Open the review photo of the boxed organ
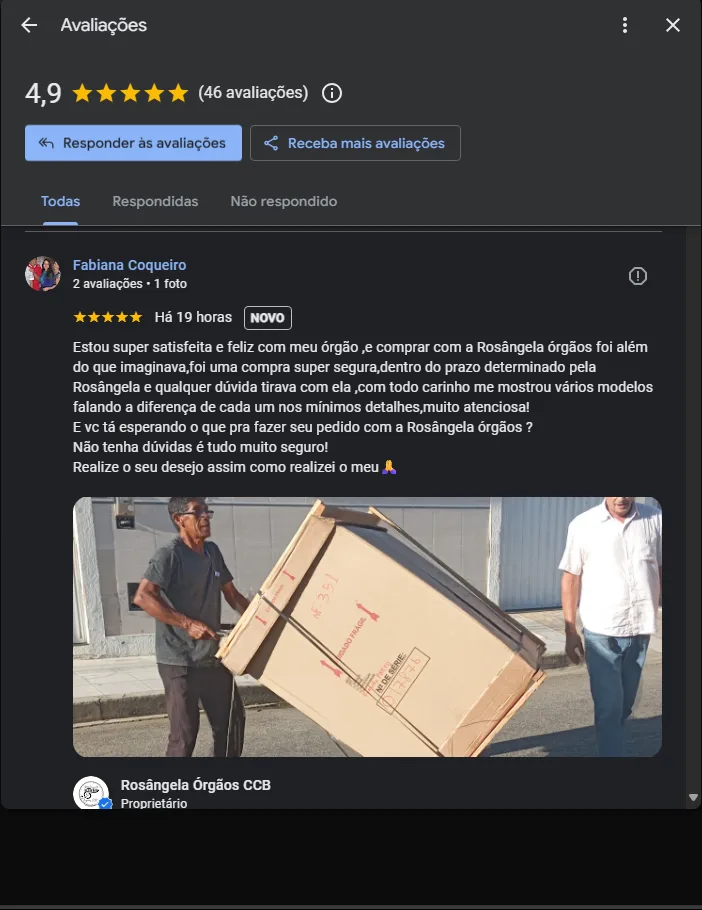Viewport: 702px width, 910px height. point(367,627)
